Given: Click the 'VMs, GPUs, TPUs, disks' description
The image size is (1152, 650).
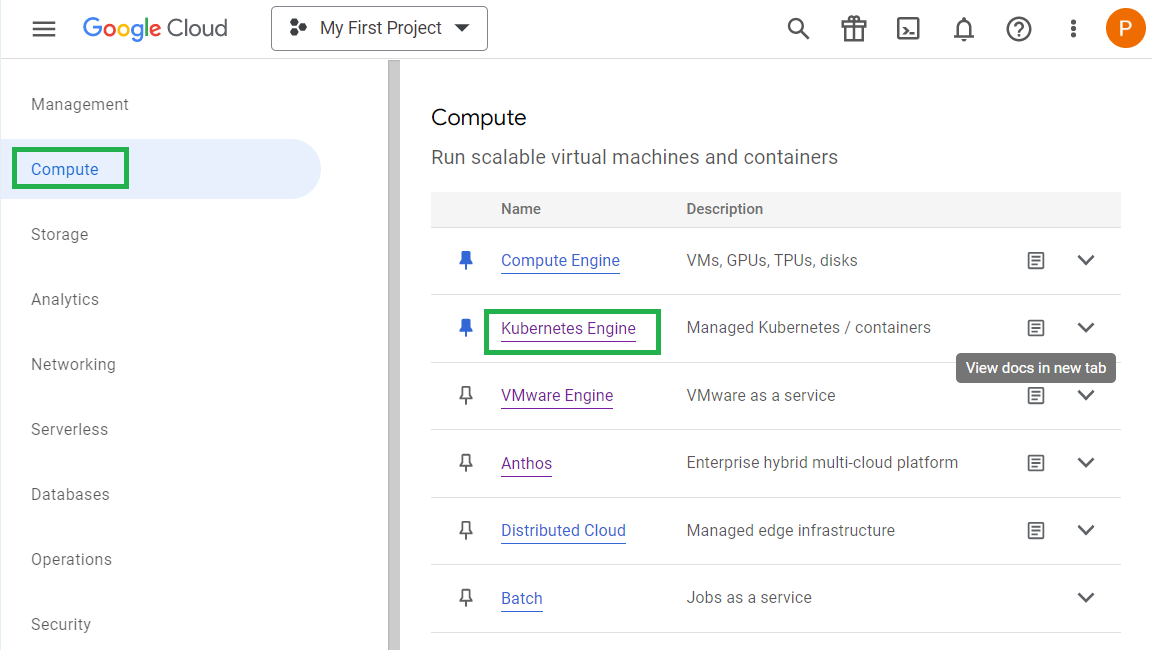Looking at the screenshot, I should click(x=772, y=260).
